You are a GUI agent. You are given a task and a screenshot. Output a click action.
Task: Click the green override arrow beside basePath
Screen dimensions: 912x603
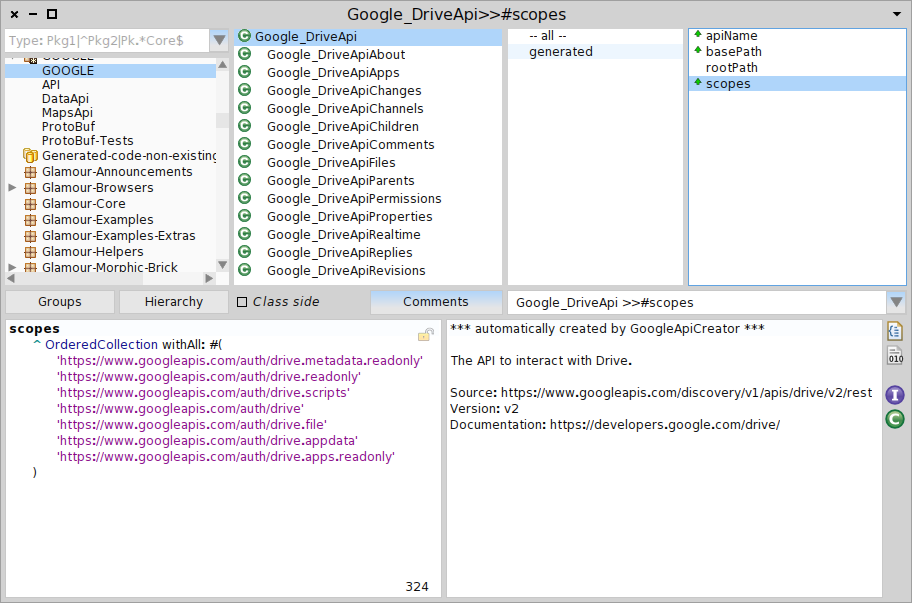(698, 51)
